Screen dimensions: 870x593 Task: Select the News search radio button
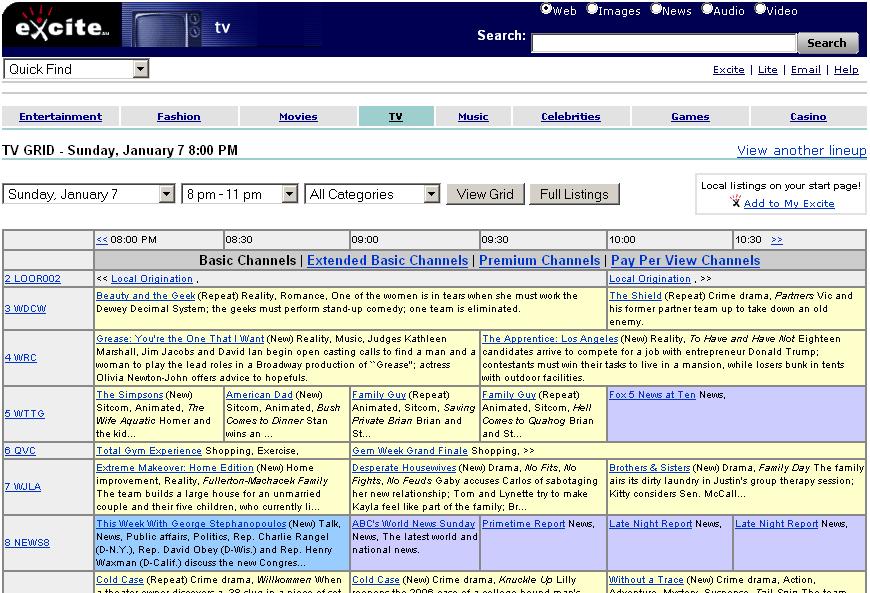[656, 9]
